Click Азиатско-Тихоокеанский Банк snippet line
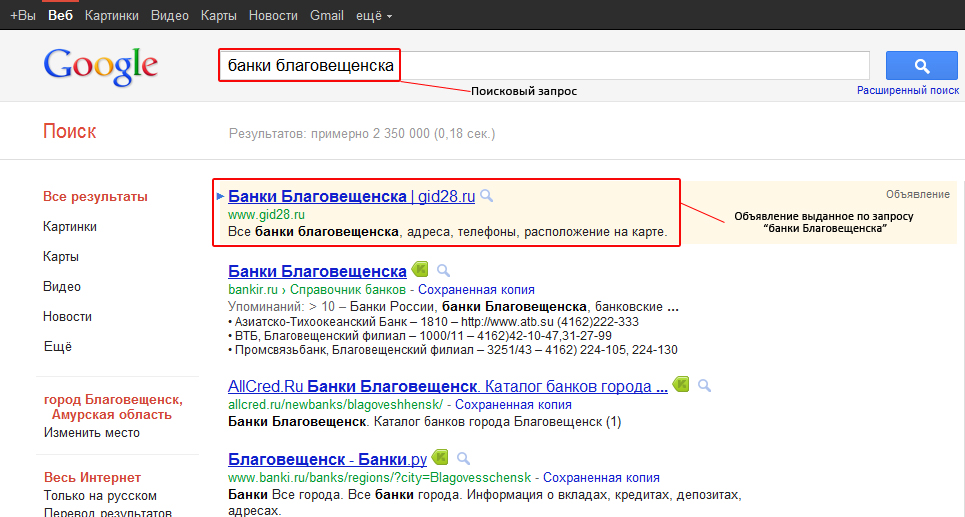 click(433, 322)
